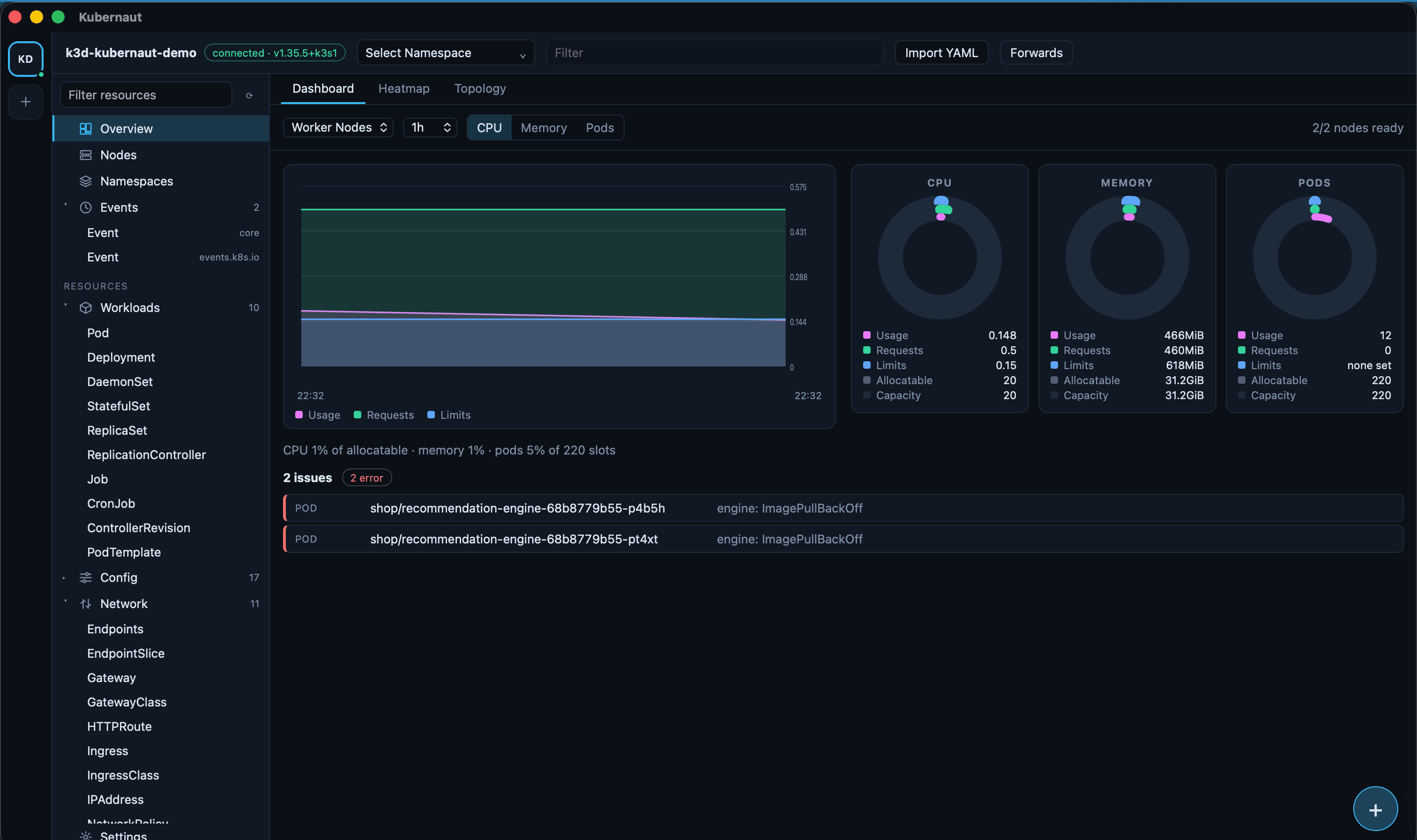
Task: Click the Events clock icon
Action: coord(85,207)
